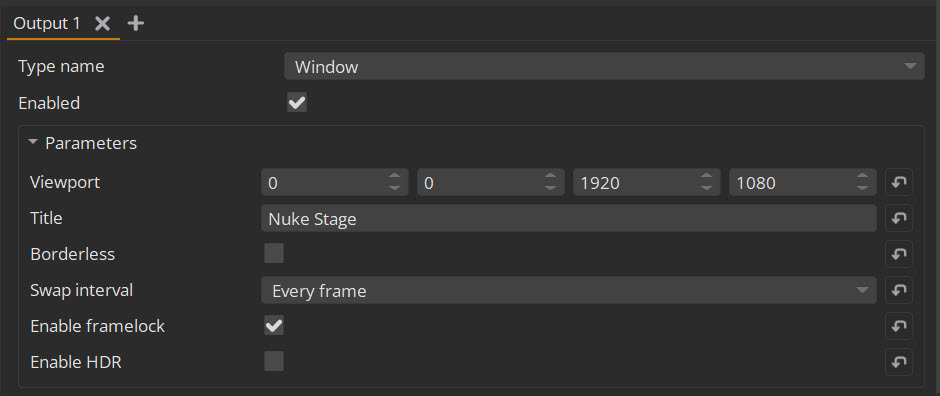
Task: Increase the viewport width value 1920
Action: [x=706, y=176]
